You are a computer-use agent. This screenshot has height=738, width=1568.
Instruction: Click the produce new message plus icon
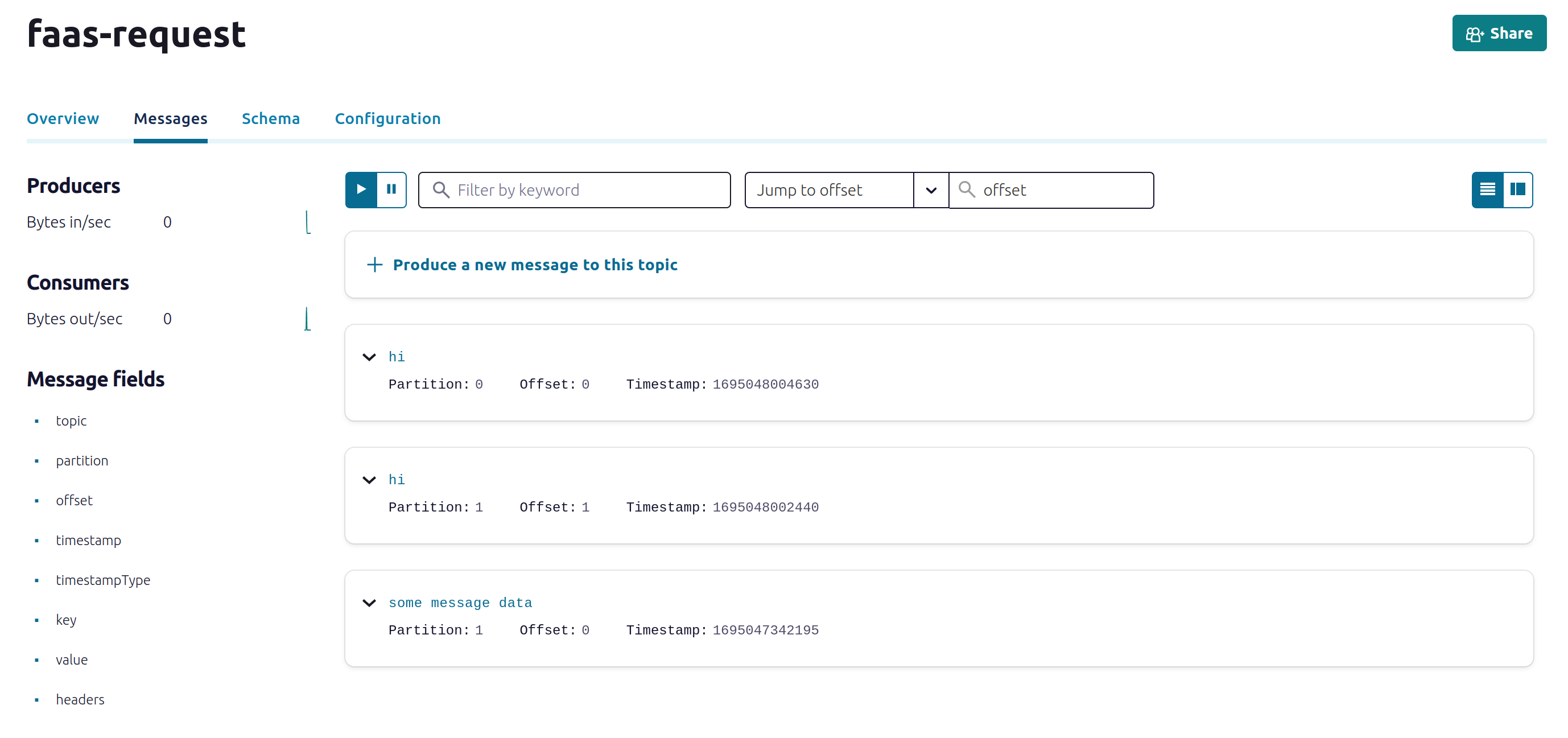point(373,264)
